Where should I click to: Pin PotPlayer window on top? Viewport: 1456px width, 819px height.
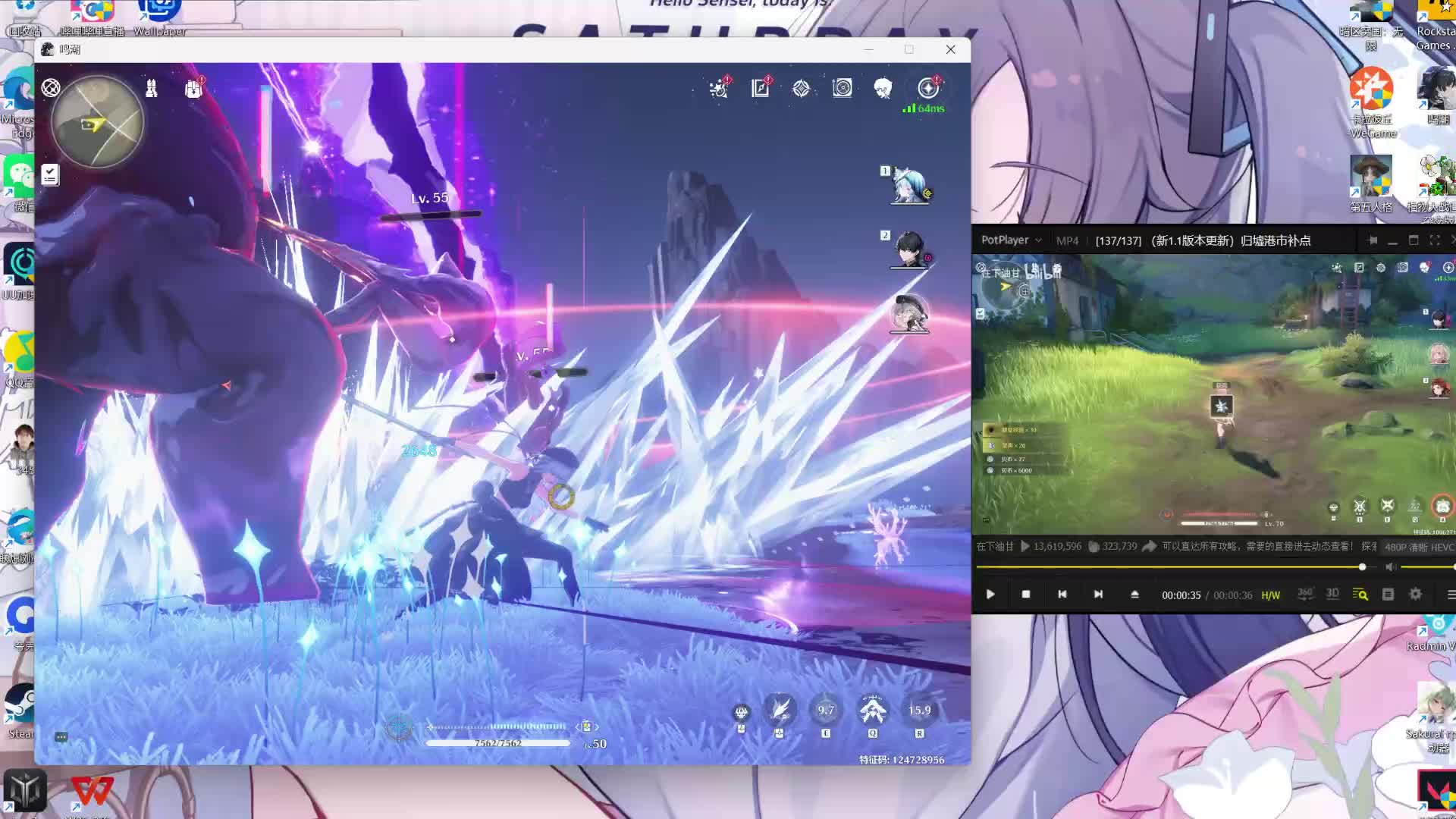pos(1373,240)
